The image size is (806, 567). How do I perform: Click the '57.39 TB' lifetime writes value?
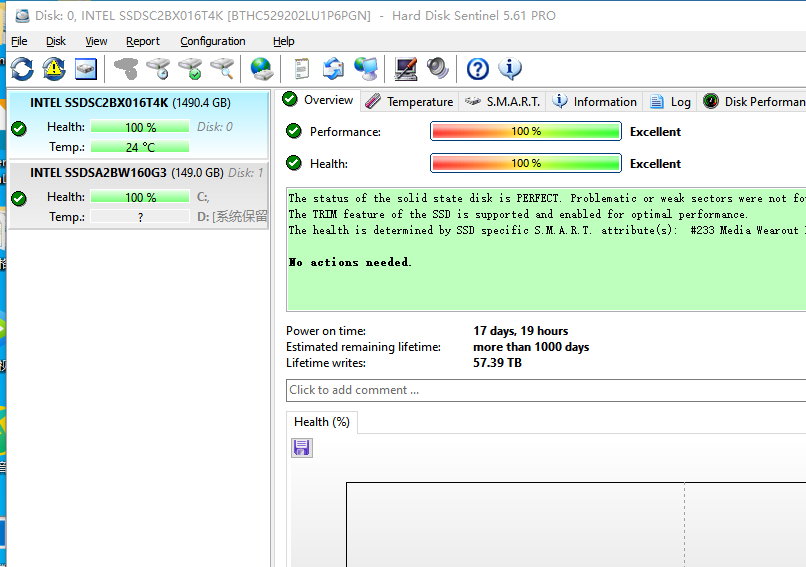tap(497, 363)
